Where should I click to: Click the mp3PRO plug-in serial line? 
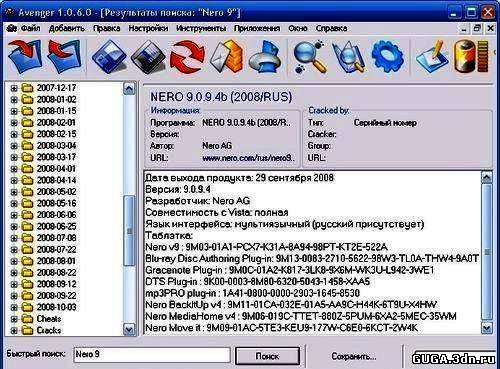[x=252, y=293]
